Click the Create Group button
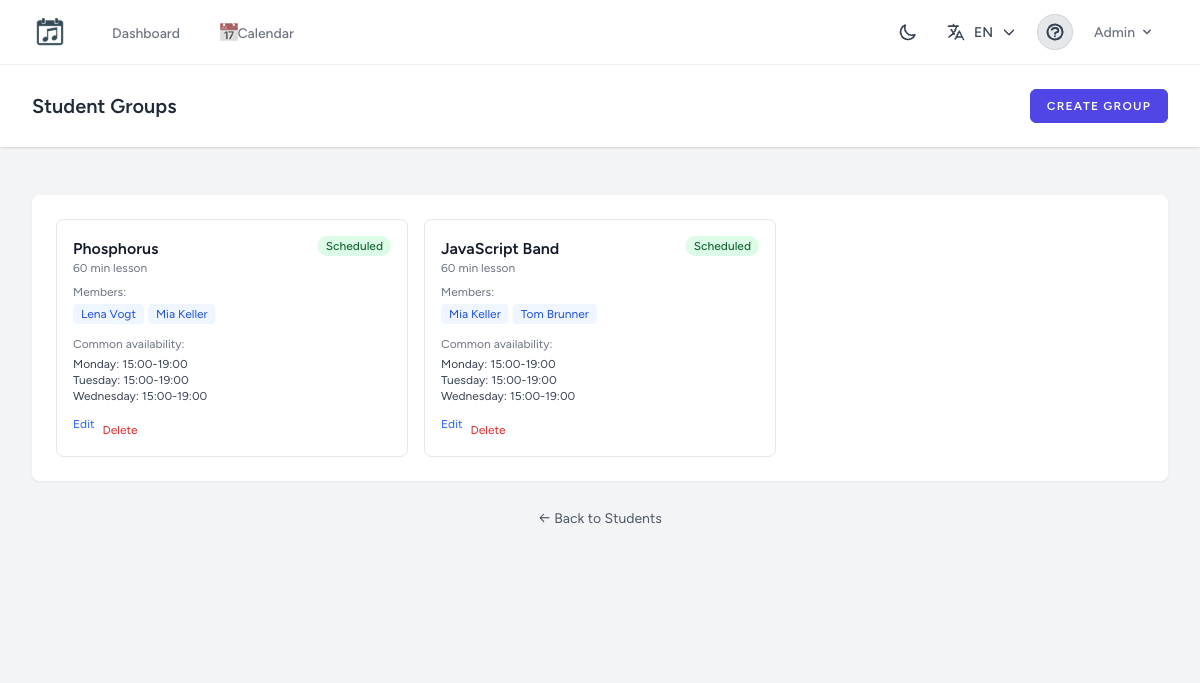The width and height of the screenshot is (1200, 683). (x=1099, y=106)
